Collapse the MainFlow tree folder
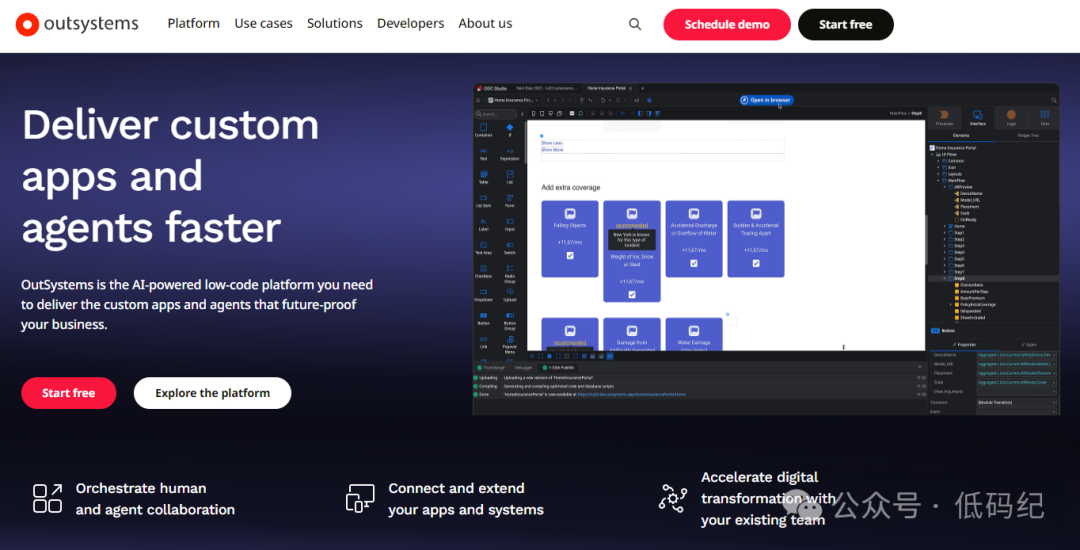 coord(939,179)
